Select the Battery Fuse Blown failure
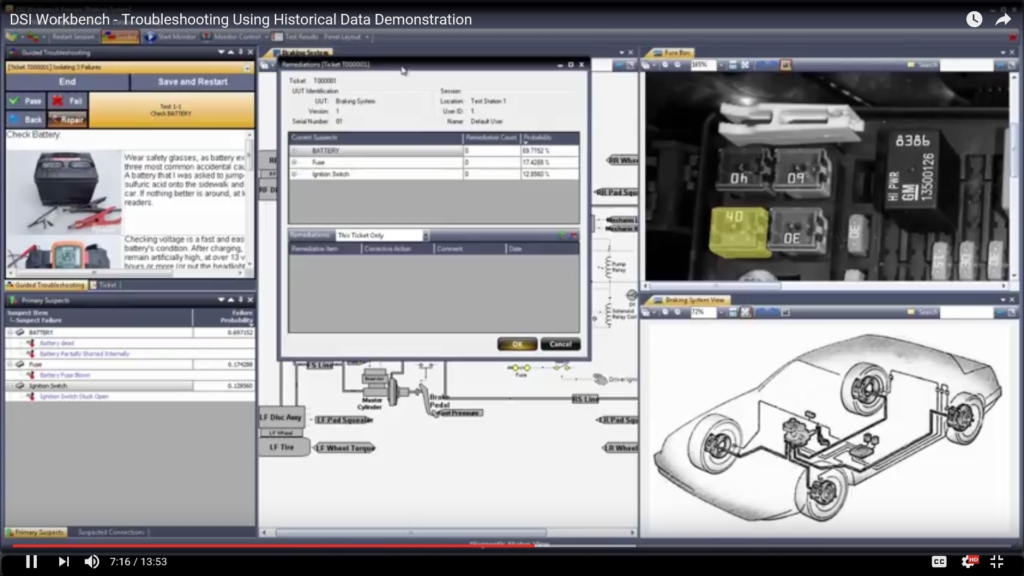This screenshot has height=576, width=1024. [x=65, y=376]
